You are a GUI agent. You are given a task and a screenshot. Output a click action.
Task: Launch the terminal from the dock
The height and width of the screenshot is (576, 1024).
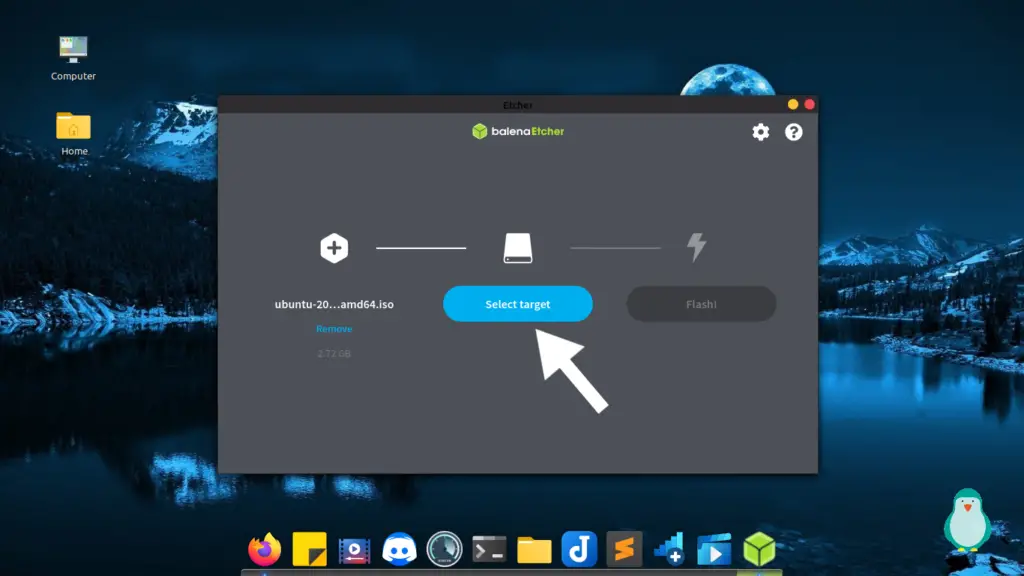489,549
